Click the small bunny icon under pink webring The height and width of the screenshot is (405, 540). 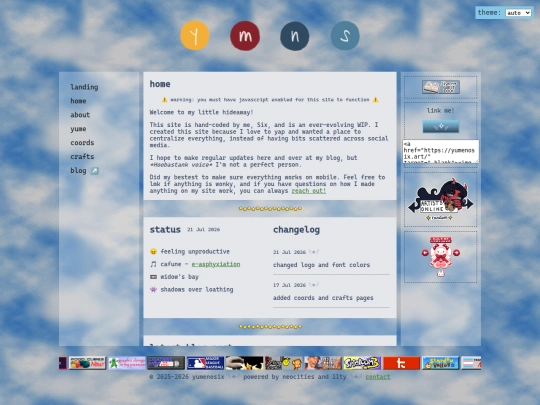click(440, 274)
